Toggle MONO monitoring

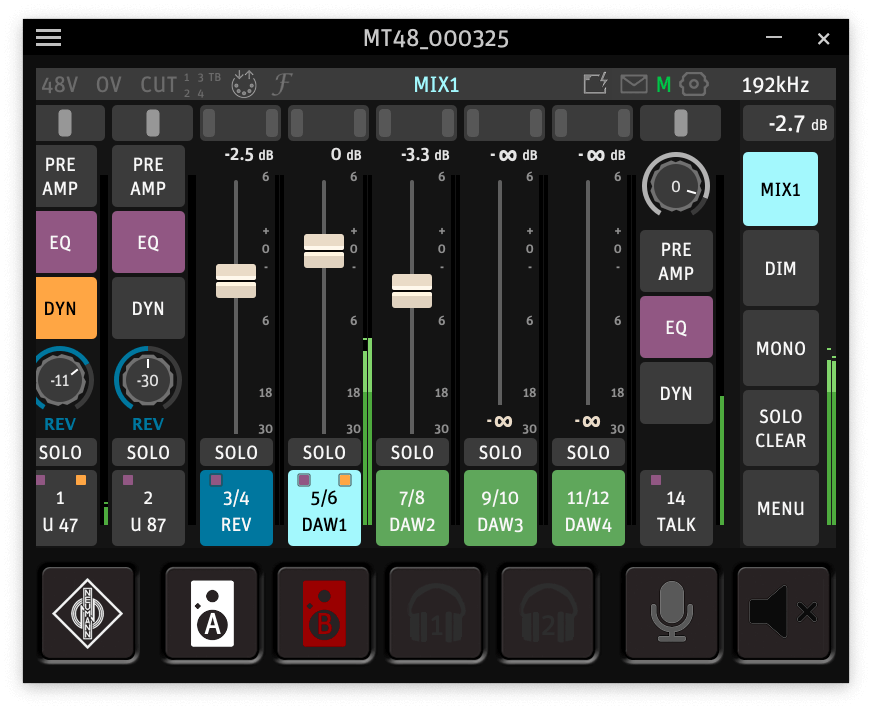(780, 349)
